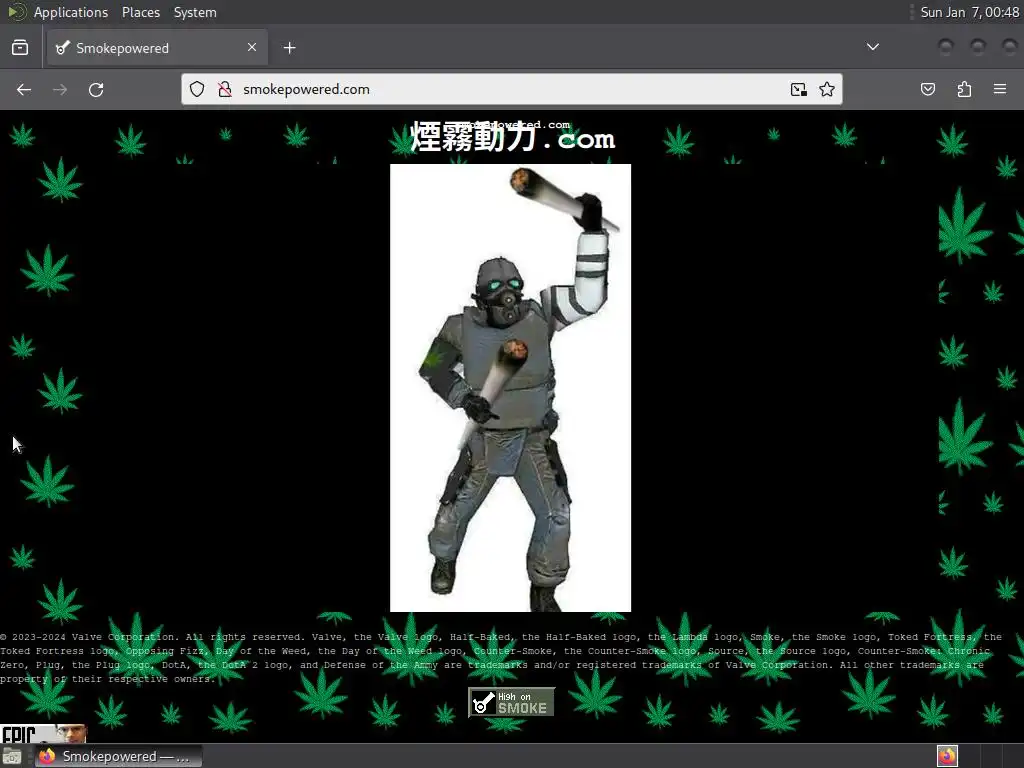1024x768 pixels.
Task: Switch to Smokepowered window in taskbar
Action: click(118, 756)
